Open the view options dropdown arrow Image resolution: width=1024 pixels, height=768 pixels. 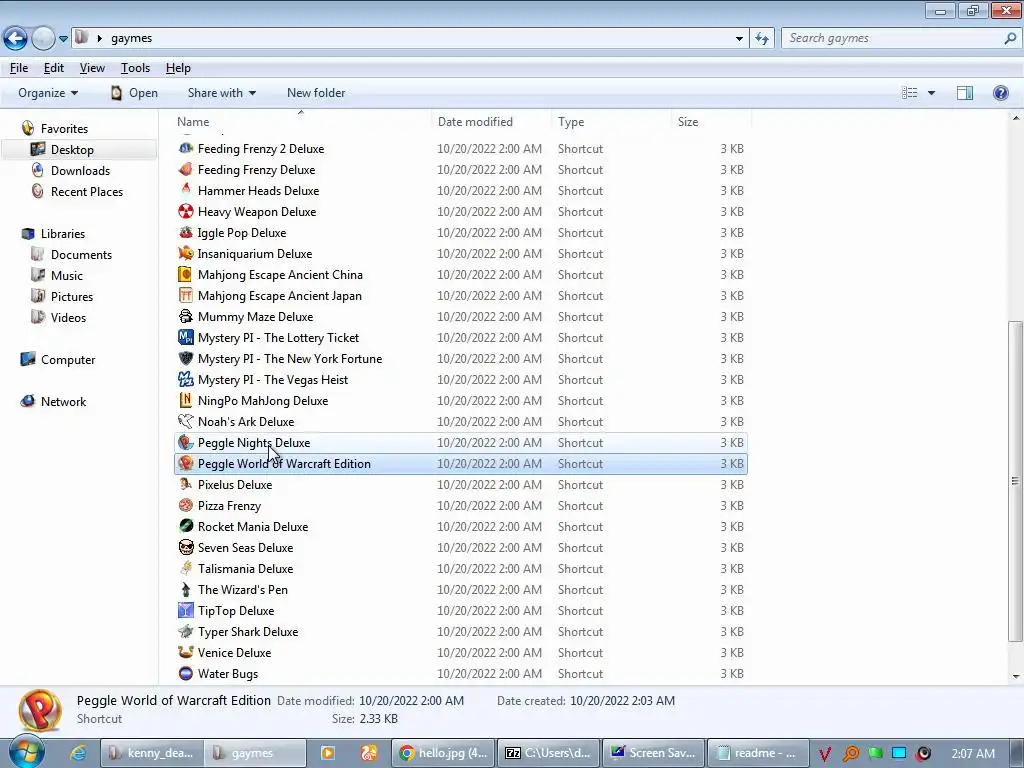click(x=931, y=93)
